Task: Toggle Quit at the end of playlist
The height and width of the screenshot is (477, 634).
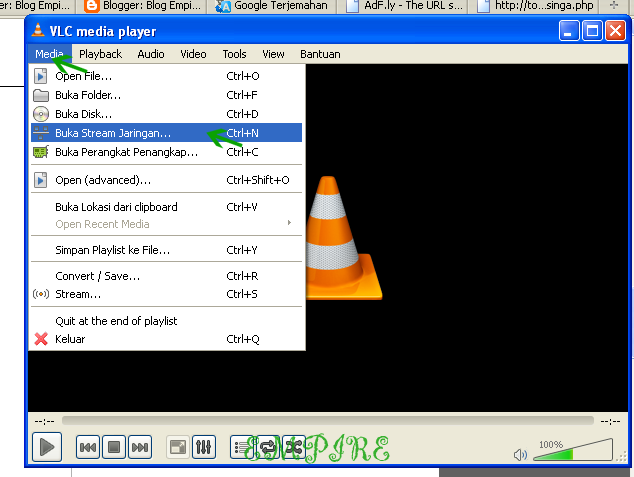Action: coord(166,321)
